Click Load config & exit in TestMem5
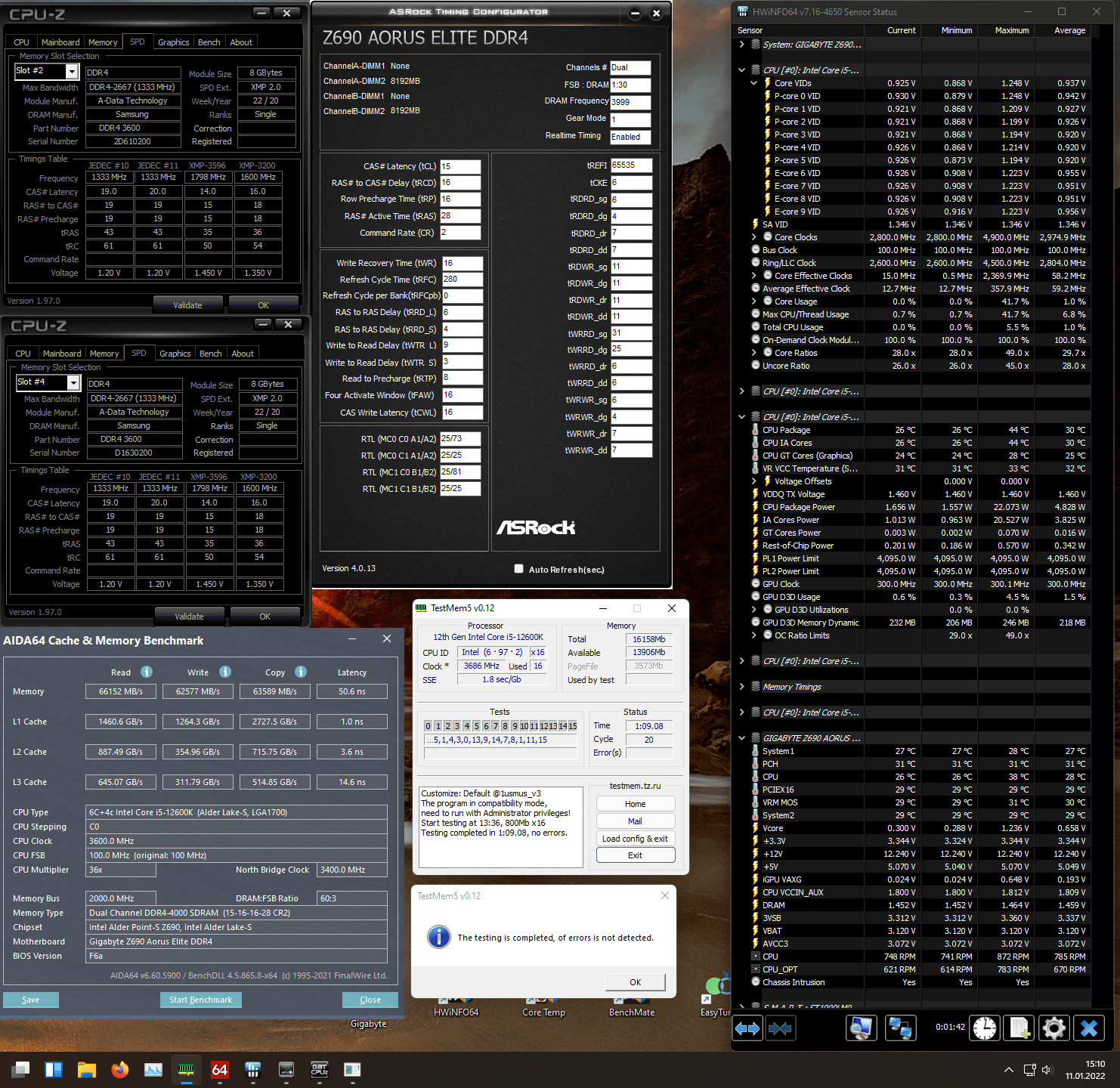This screenshot has height=1088, width=1120. pyautogui.click(x=635, y=839)
